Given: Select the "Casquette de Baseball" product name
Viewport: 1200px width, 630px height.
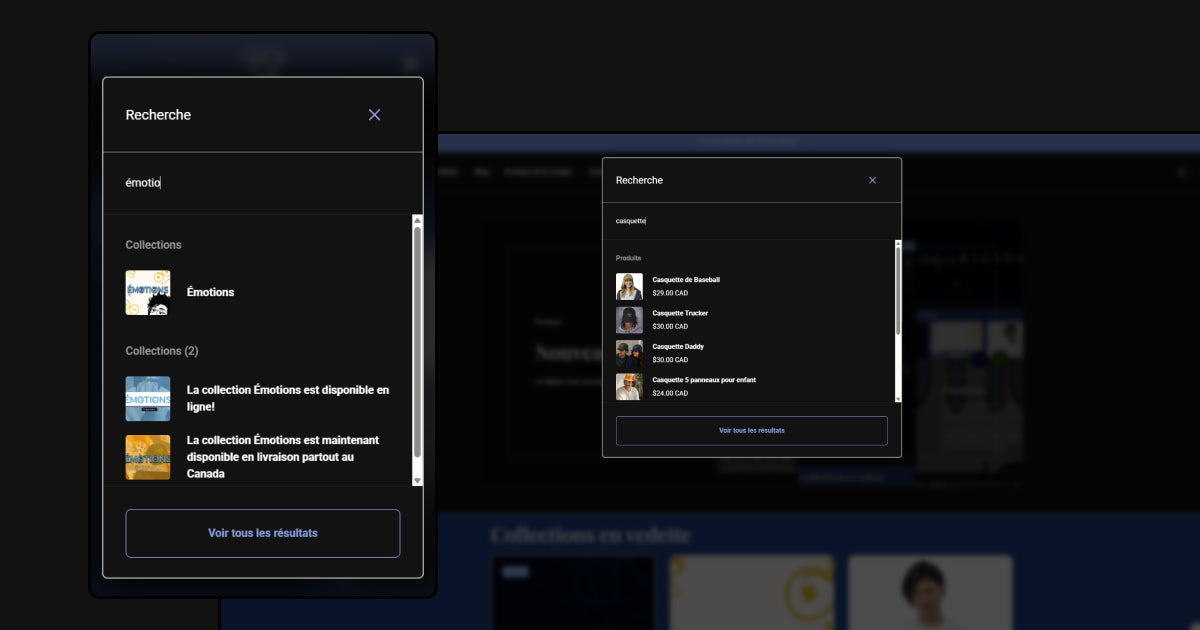Looking at the screenshot, I should point(686,280).
